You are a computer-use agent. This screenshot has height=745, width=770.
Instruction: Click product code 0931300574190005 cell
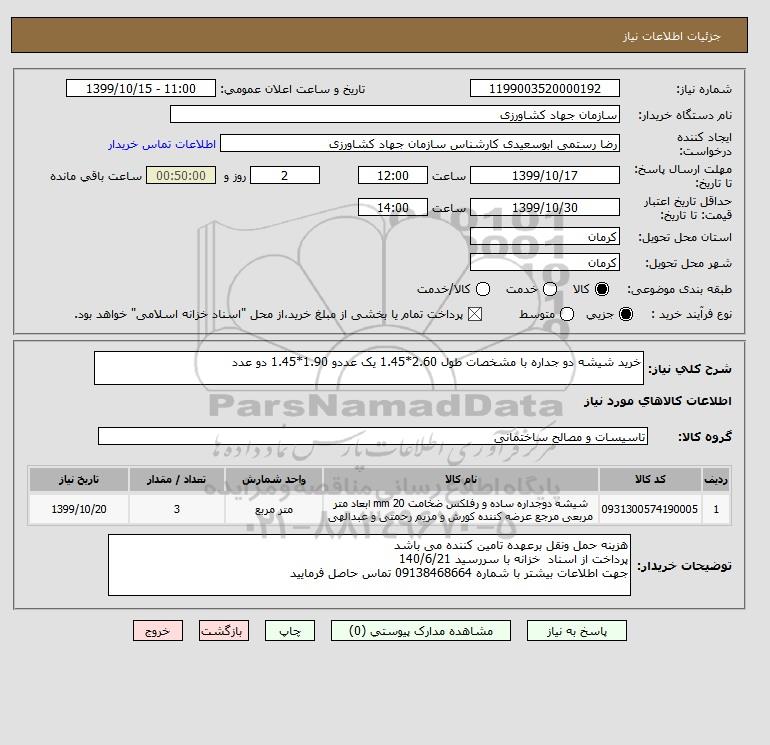click(650, 509)
